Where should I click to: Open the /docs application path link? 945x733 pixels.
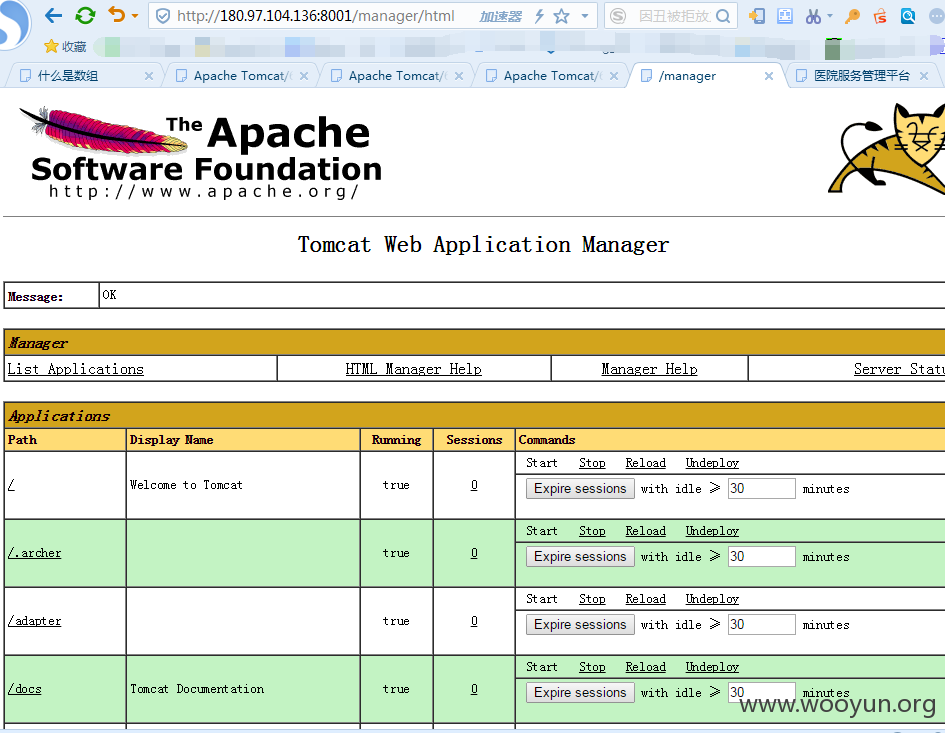[25, 689]
